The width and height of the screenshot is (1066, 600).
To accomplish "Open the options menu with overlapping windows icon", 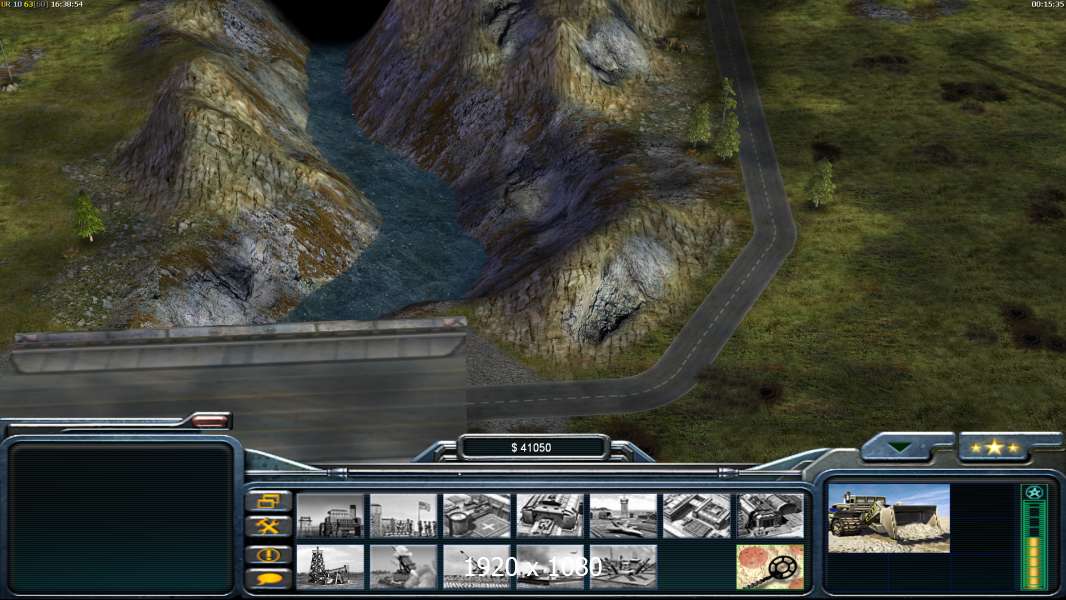I will pos(269,501).
